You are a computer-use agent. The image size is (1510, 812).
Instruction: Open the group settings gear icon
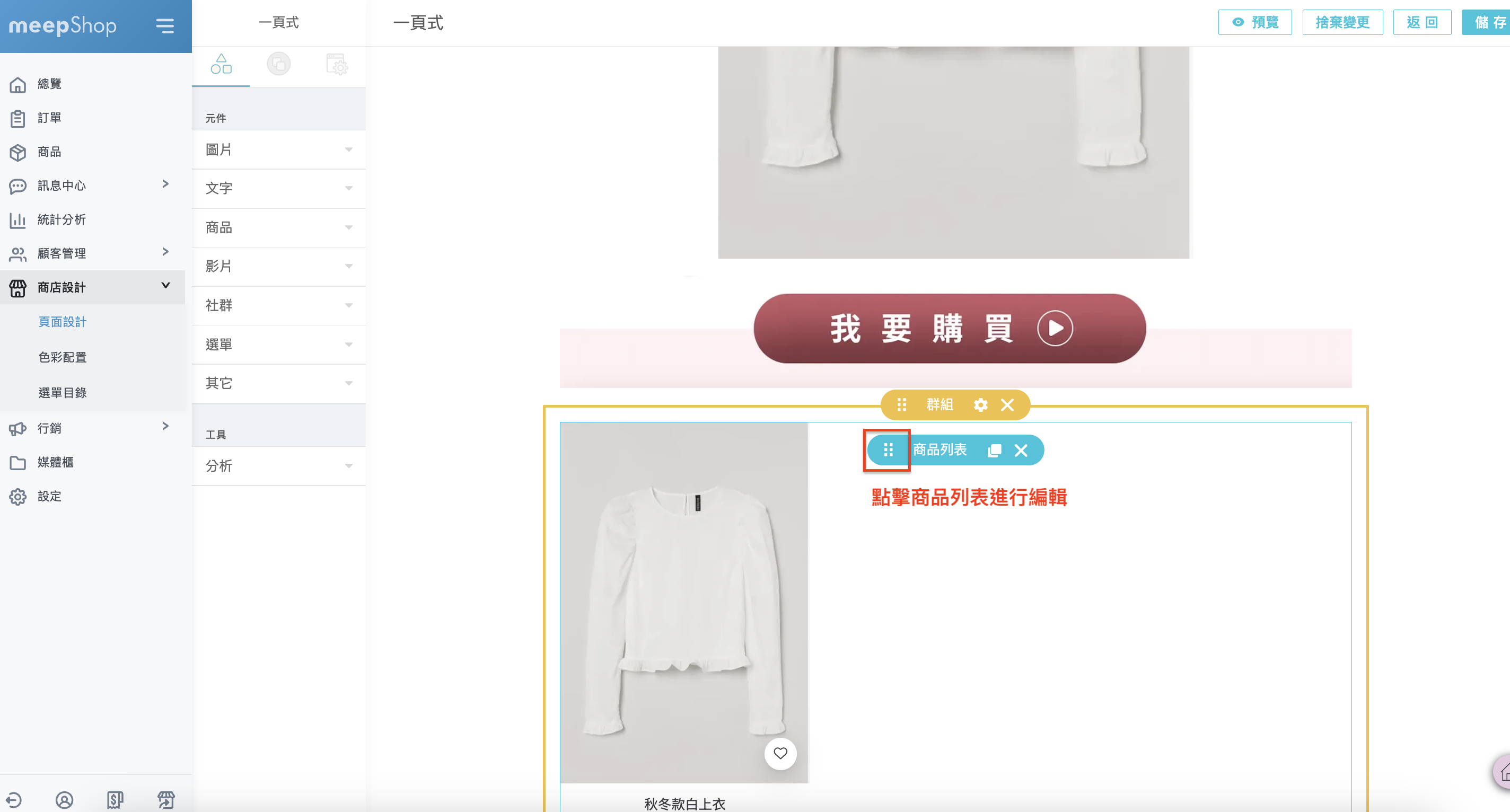tap(980, 405)
